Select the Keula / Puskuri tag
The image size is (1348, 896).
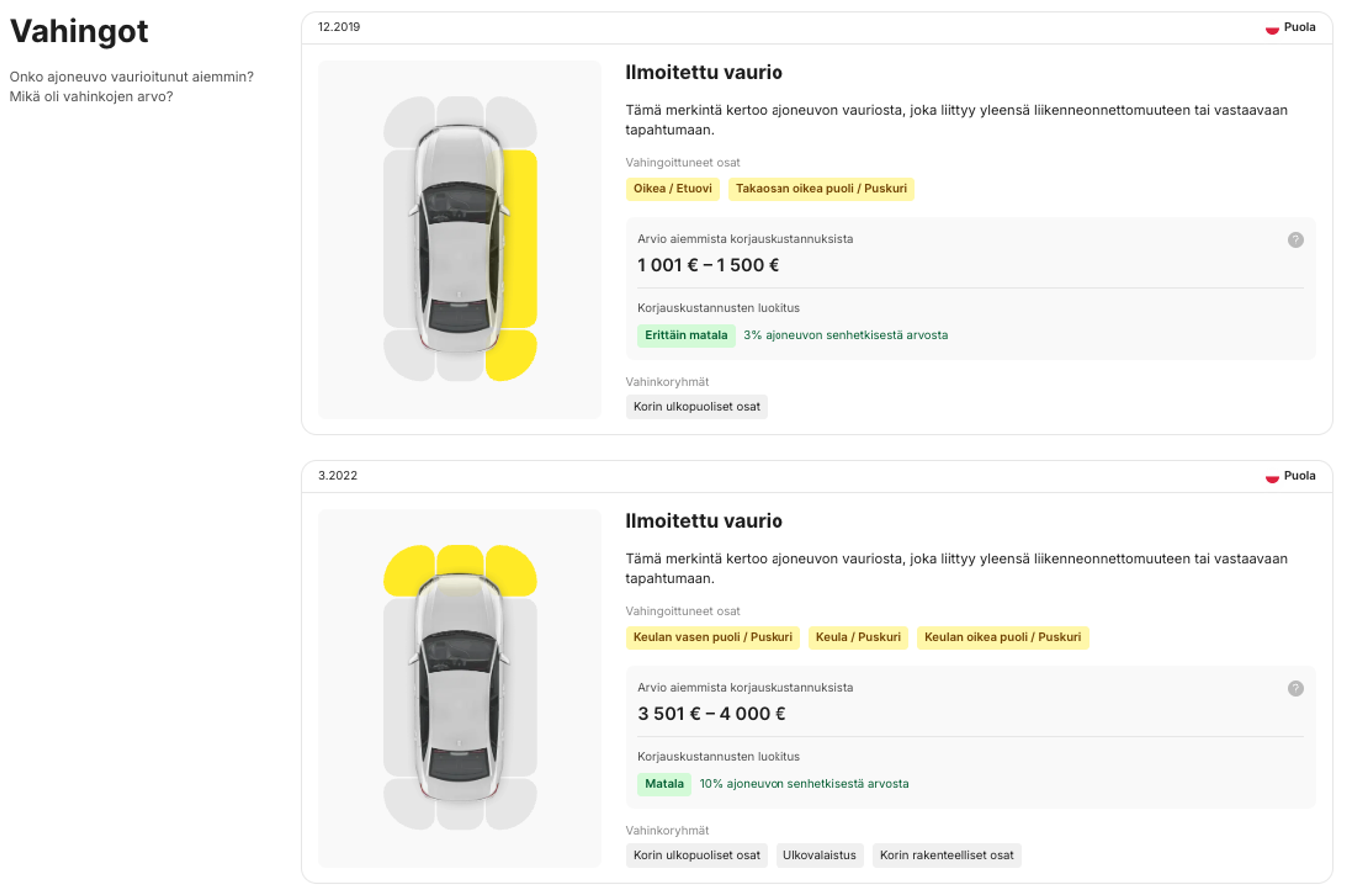858,638
